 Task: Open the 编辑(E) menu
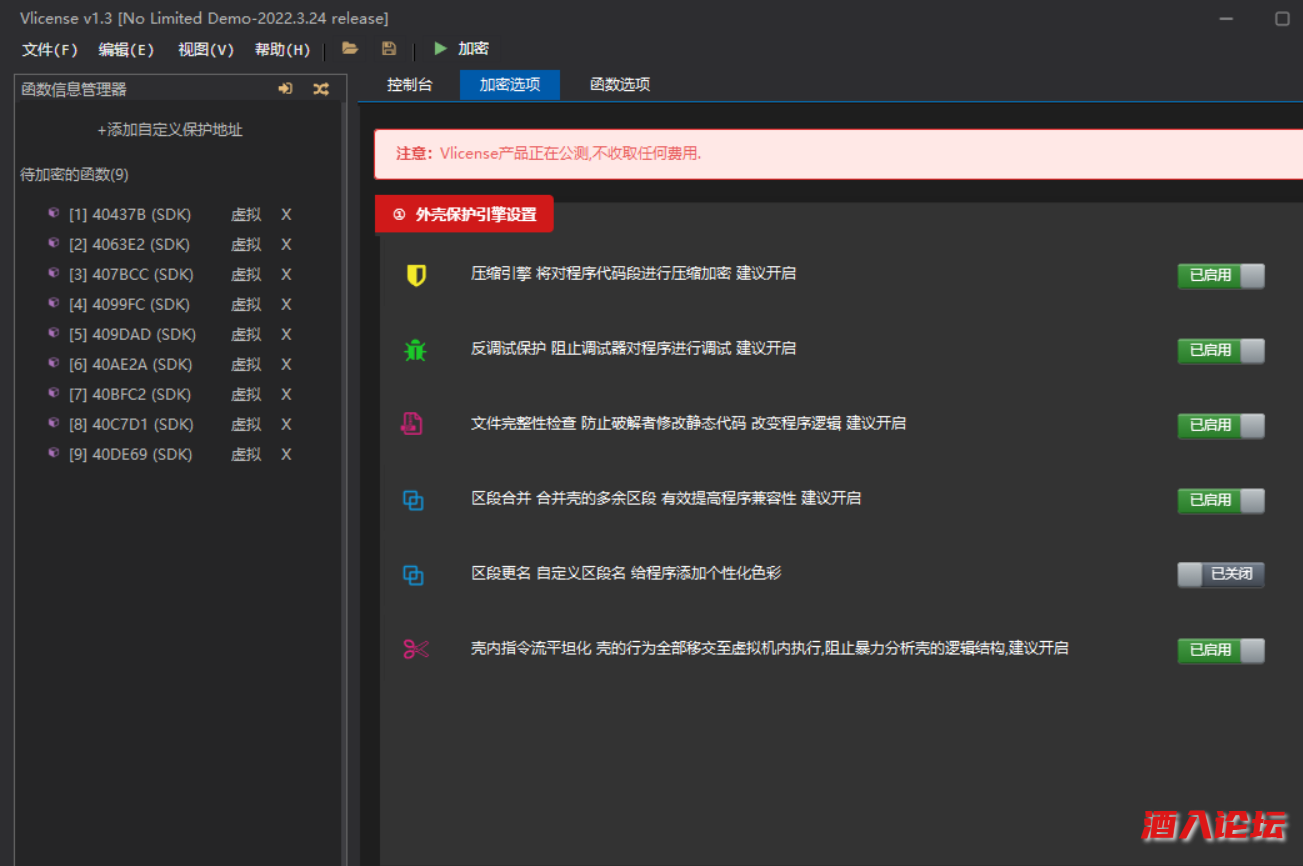pyautogui.click(x=126, y=49)
